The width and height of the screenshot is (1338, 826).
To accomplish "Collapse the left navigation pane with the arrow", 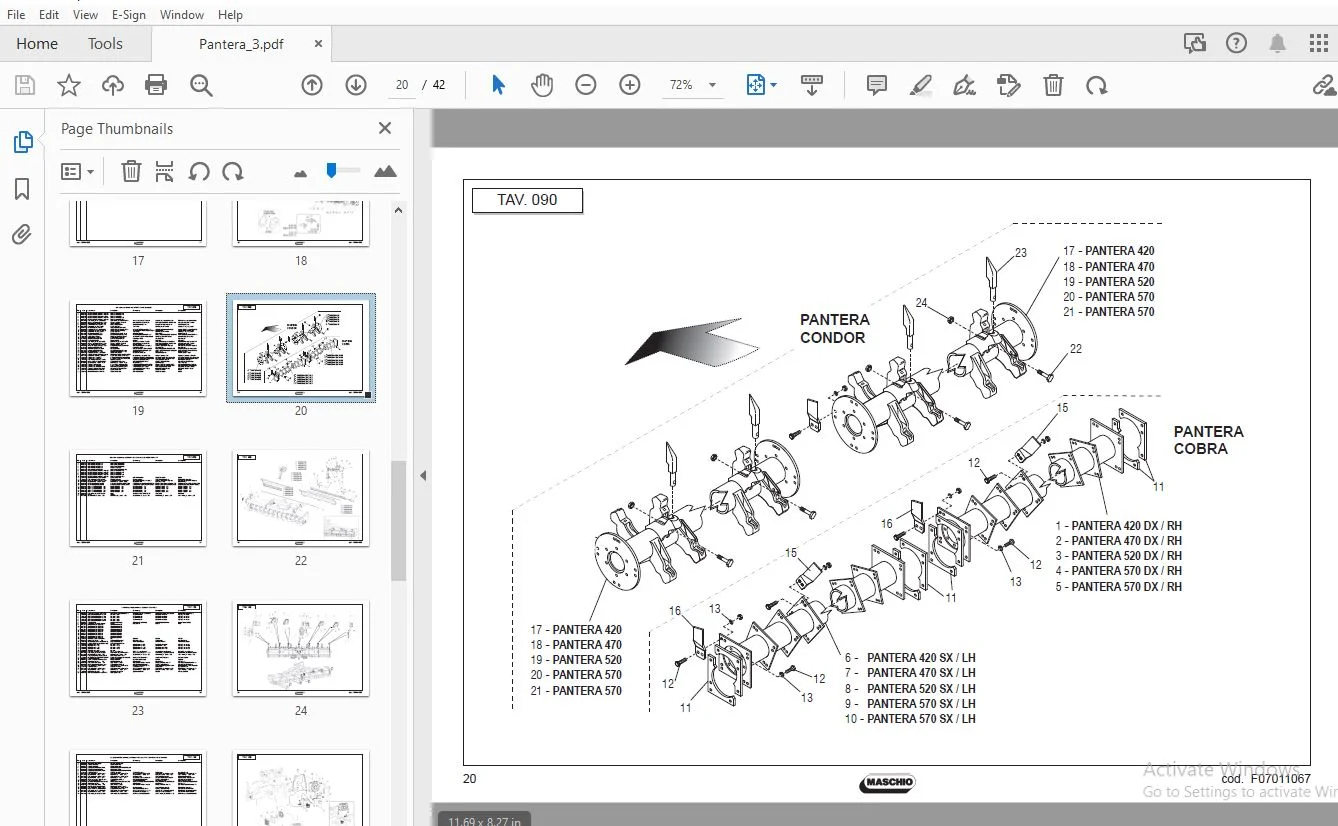I will [422, 476].
